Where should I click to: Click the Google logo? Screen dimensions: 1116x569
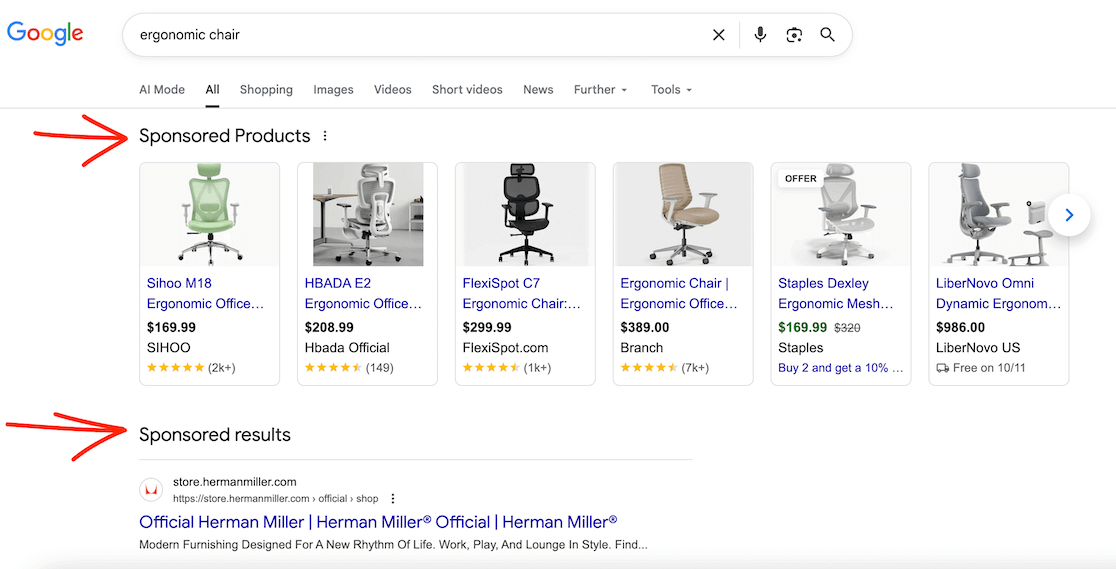(45, 33)
